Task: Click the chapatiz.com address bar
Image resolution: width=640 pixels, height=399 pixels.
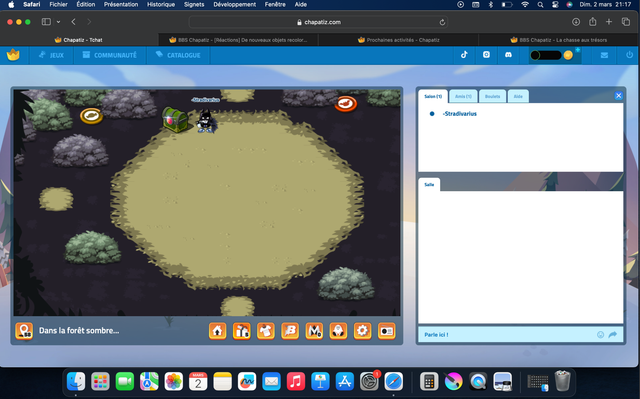Action: tap(318, 22)
